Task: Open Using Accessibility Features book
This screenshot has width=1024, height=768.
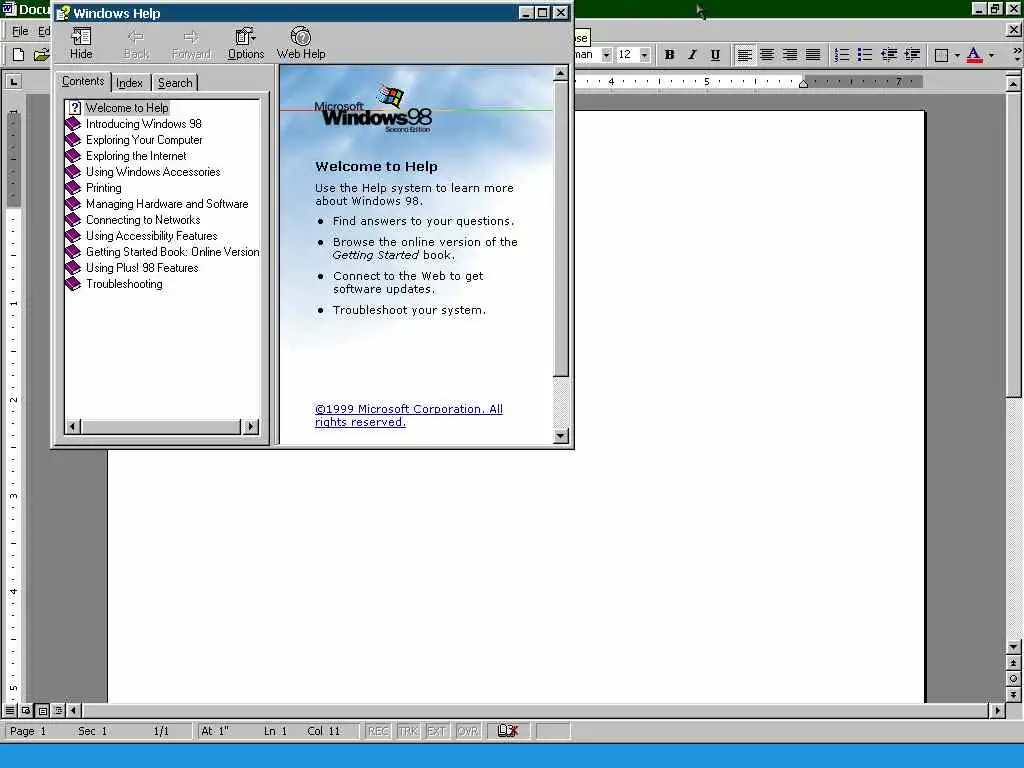Action: tap(152, 236)
